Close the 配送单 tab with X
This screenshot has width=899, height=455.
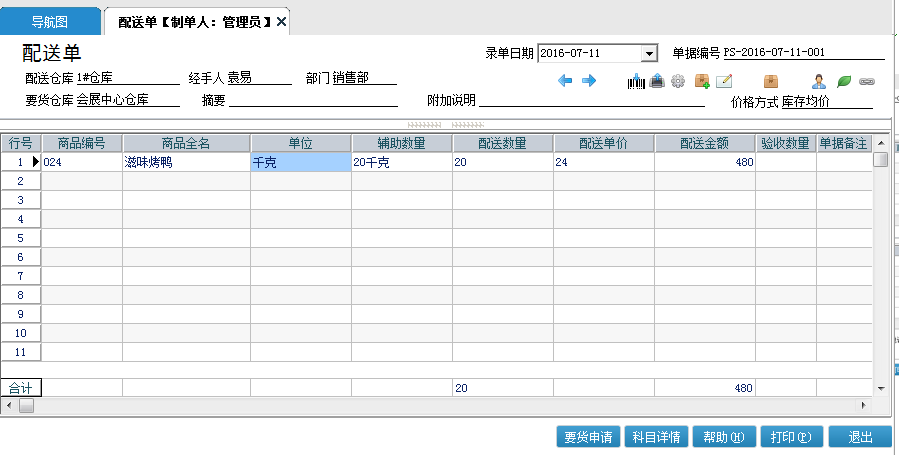(281, 22)
